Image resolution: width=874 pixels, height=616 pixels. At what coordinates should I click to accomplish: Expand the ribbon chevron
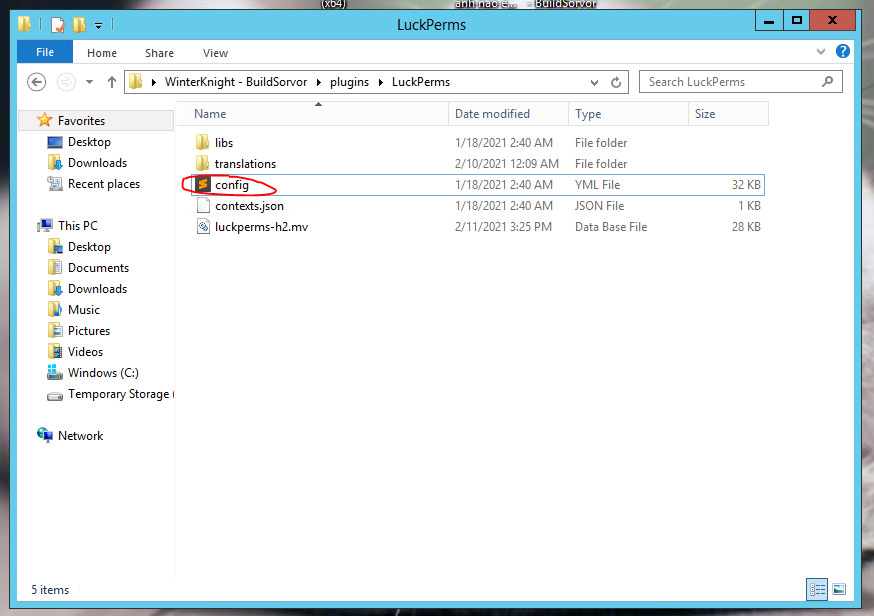820,52
